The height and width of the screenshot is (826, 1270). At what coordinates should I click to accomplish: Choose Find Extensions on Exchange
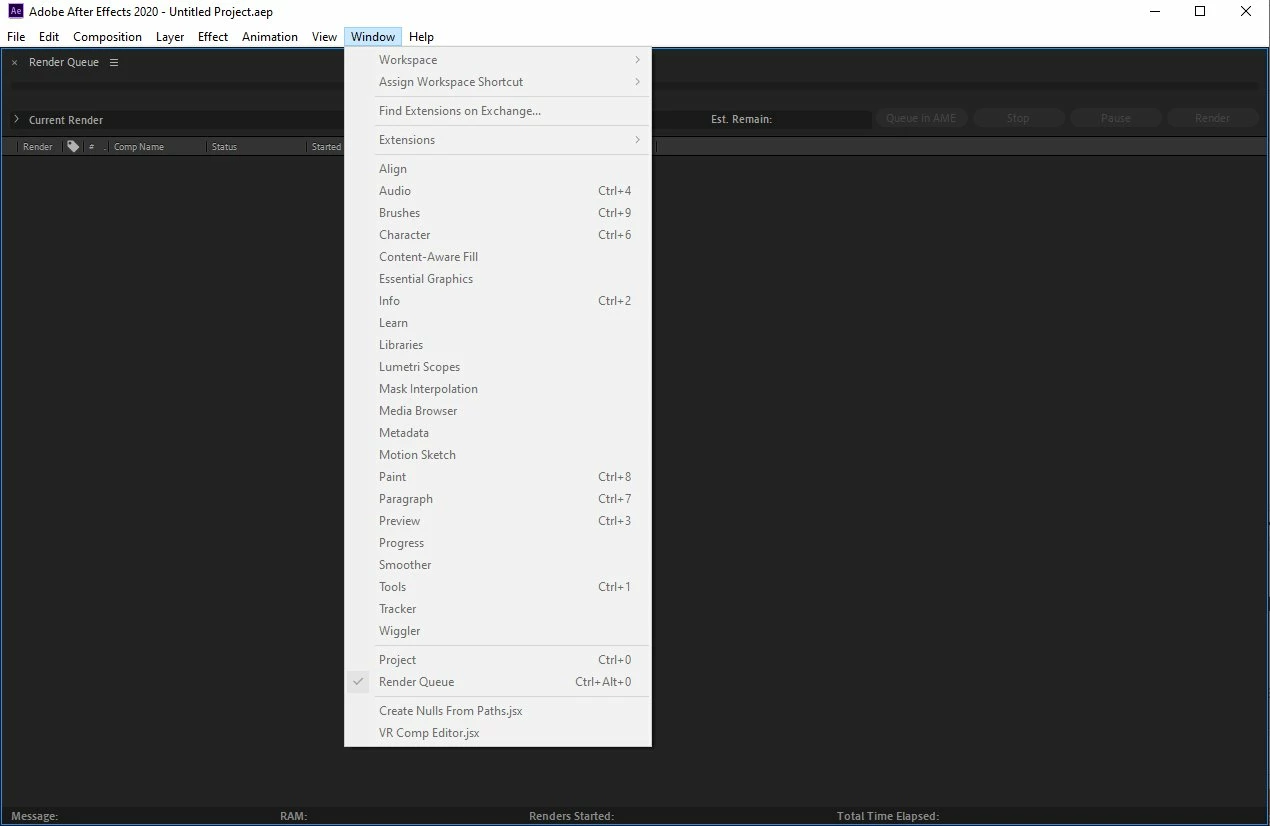pos(498,111)
